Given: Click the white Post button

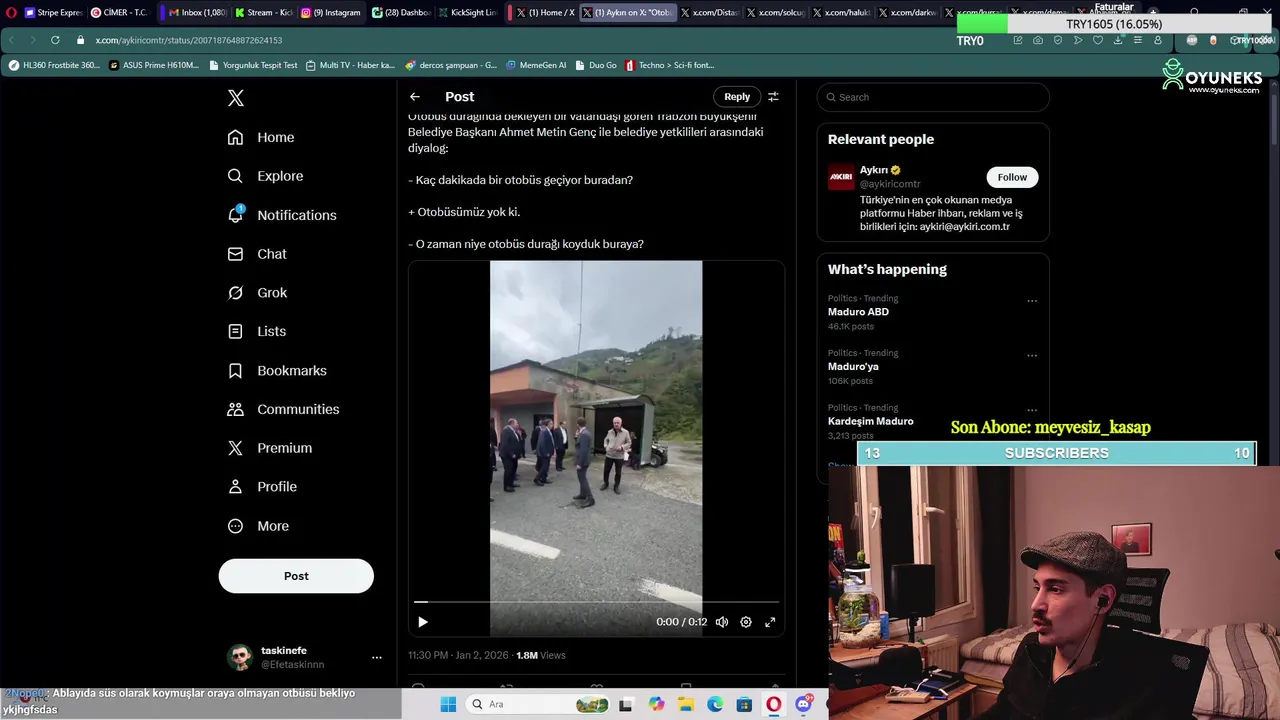Looking at the screenshot, I should [x=296, y=576].
